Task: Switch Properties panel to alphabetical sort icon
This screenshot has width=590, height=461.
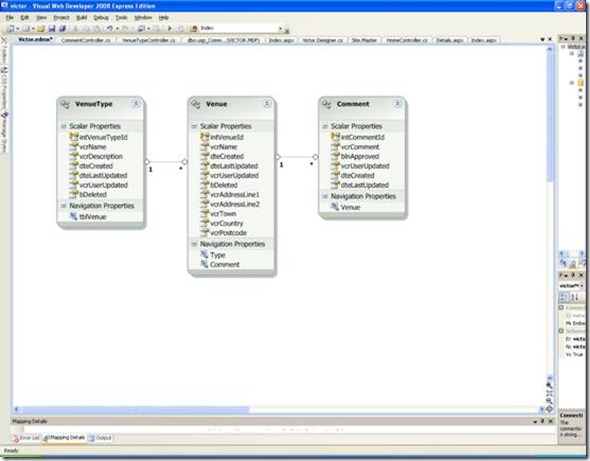Action: click(575, 298)
